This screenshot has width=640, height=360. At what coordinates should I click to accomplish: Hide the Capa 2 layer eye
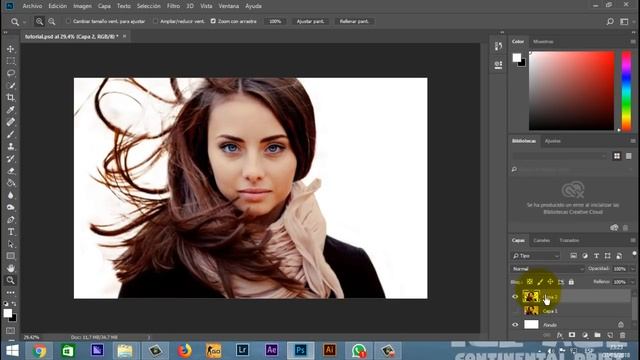pyautogui.click(x=515, y=297)
